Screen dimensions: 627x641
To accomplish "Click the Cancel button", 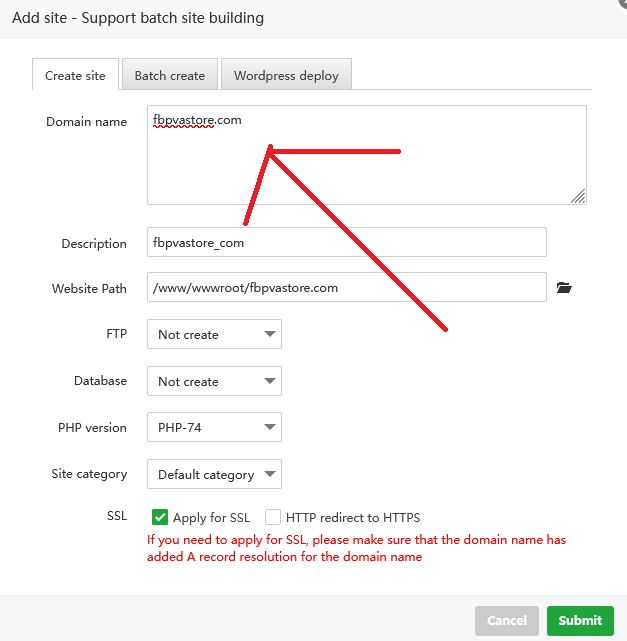I will pos(506,620).
